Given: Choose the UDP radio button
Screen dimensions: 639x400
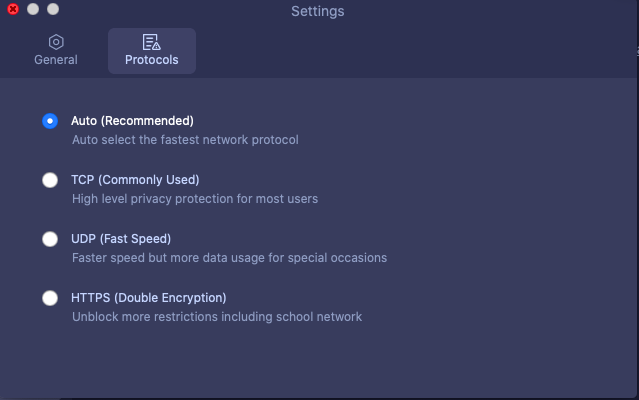Looking at the screenshot, I should coord(50,239).
